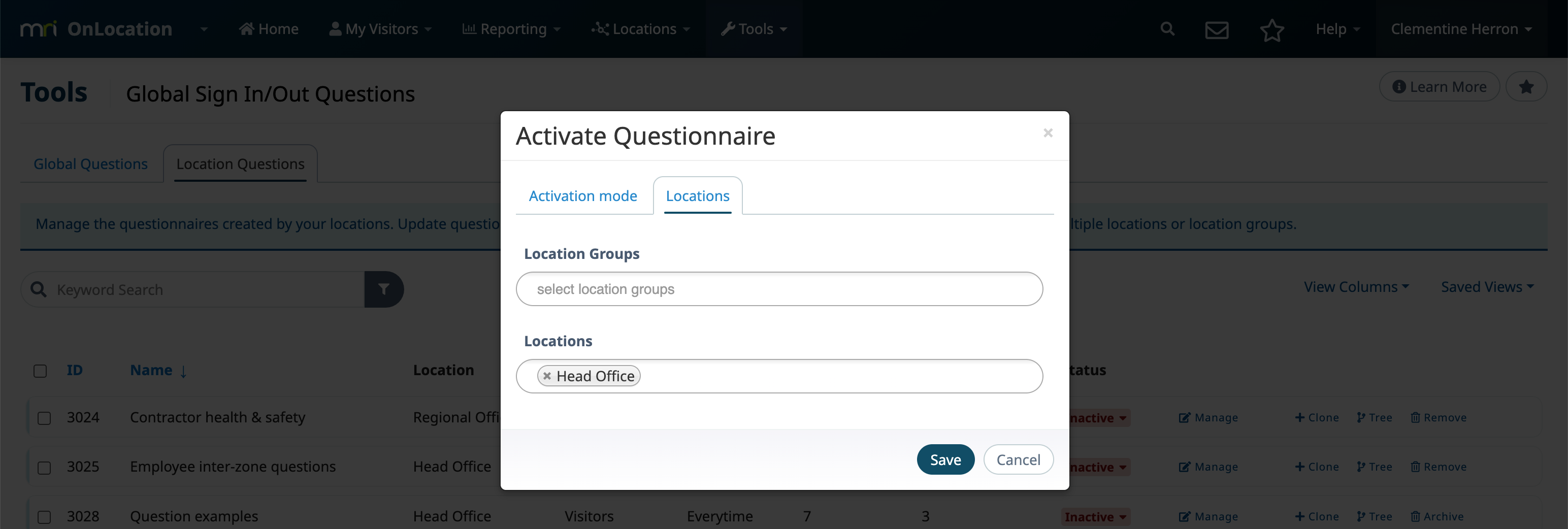
Task: Switch to the Global Questions tab
Action: (91, 164)
